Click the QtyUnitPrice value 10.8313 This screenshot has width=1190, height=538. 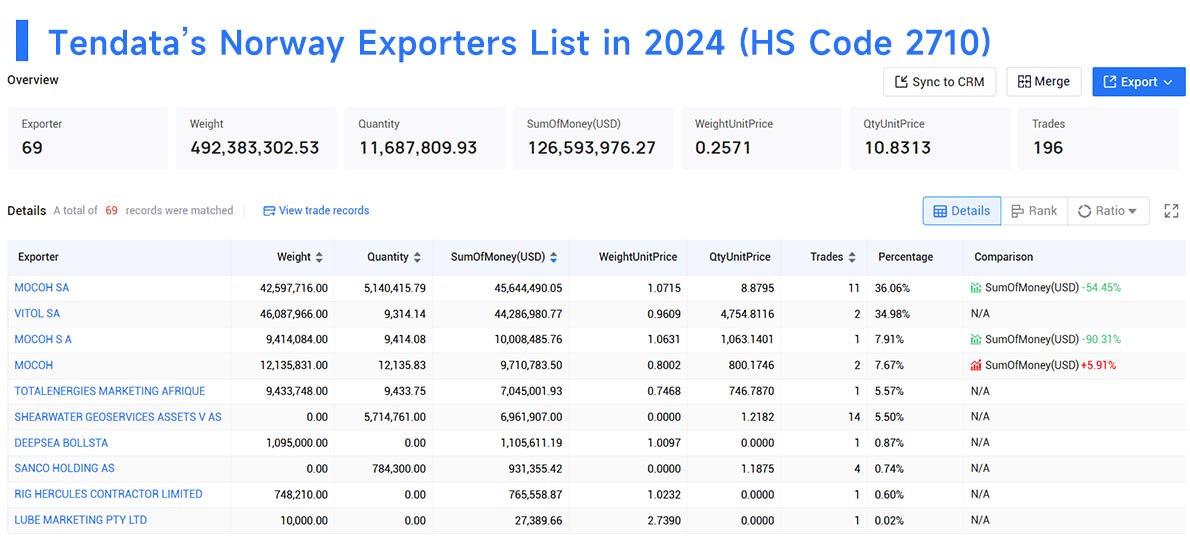point(897,148)
